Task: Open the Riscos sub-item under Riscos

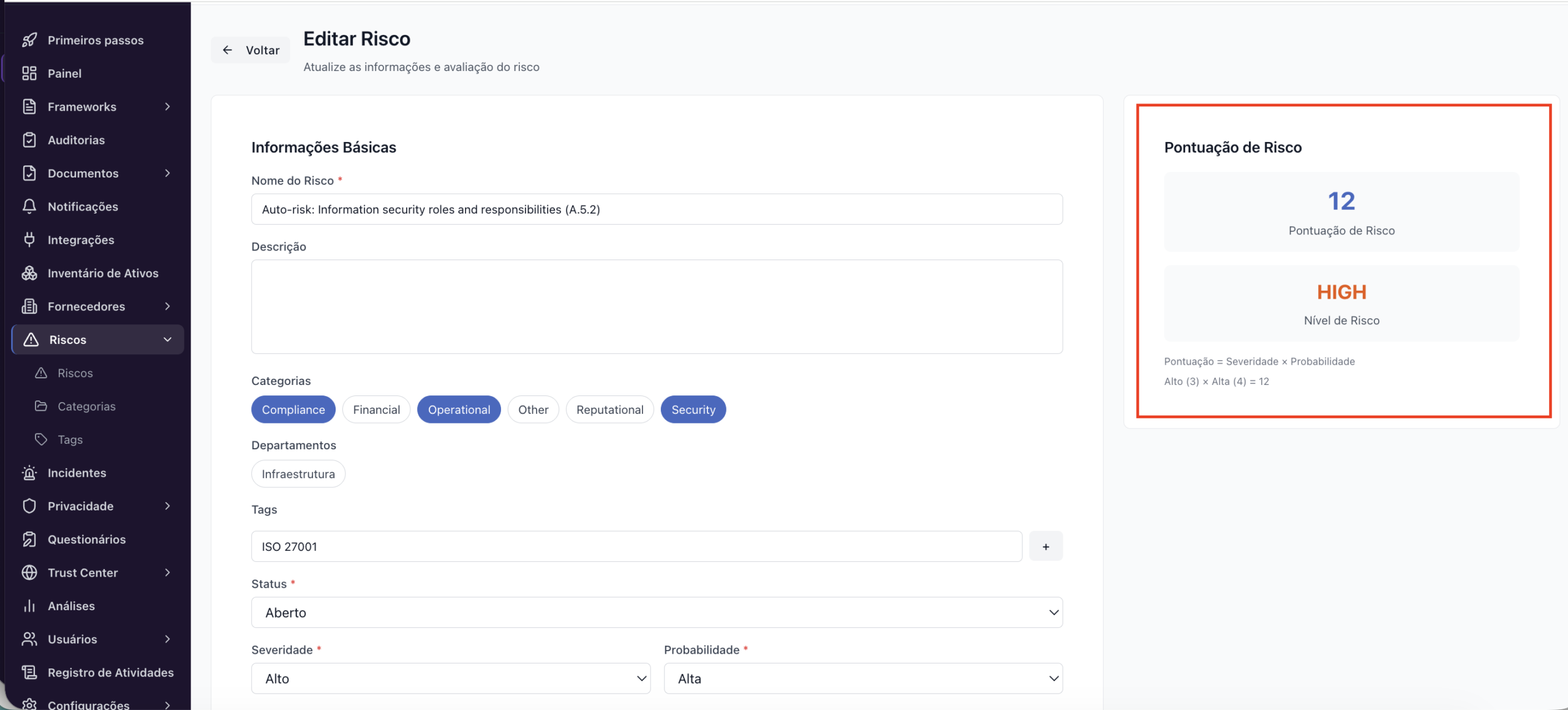Action: [x=75, y=373]
